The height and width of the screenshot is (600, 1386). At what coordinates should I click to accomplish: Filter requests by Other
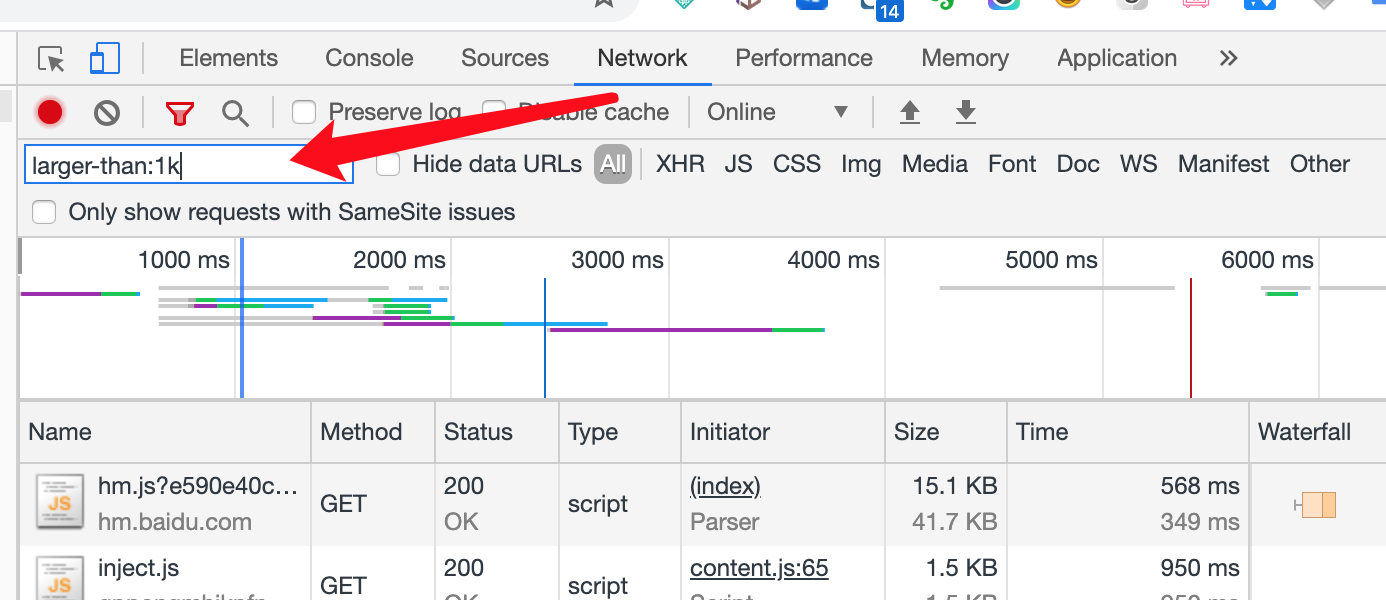coord(1320,164)
